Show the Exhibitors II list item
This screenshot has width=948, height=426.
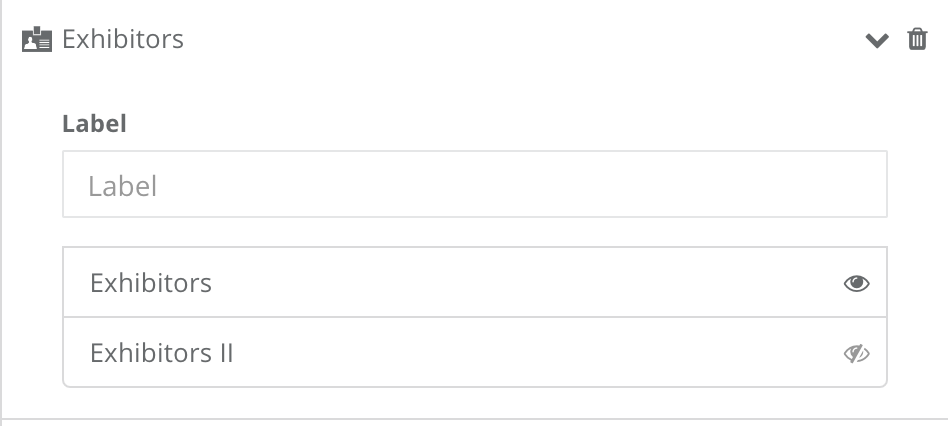pos(857,353)
